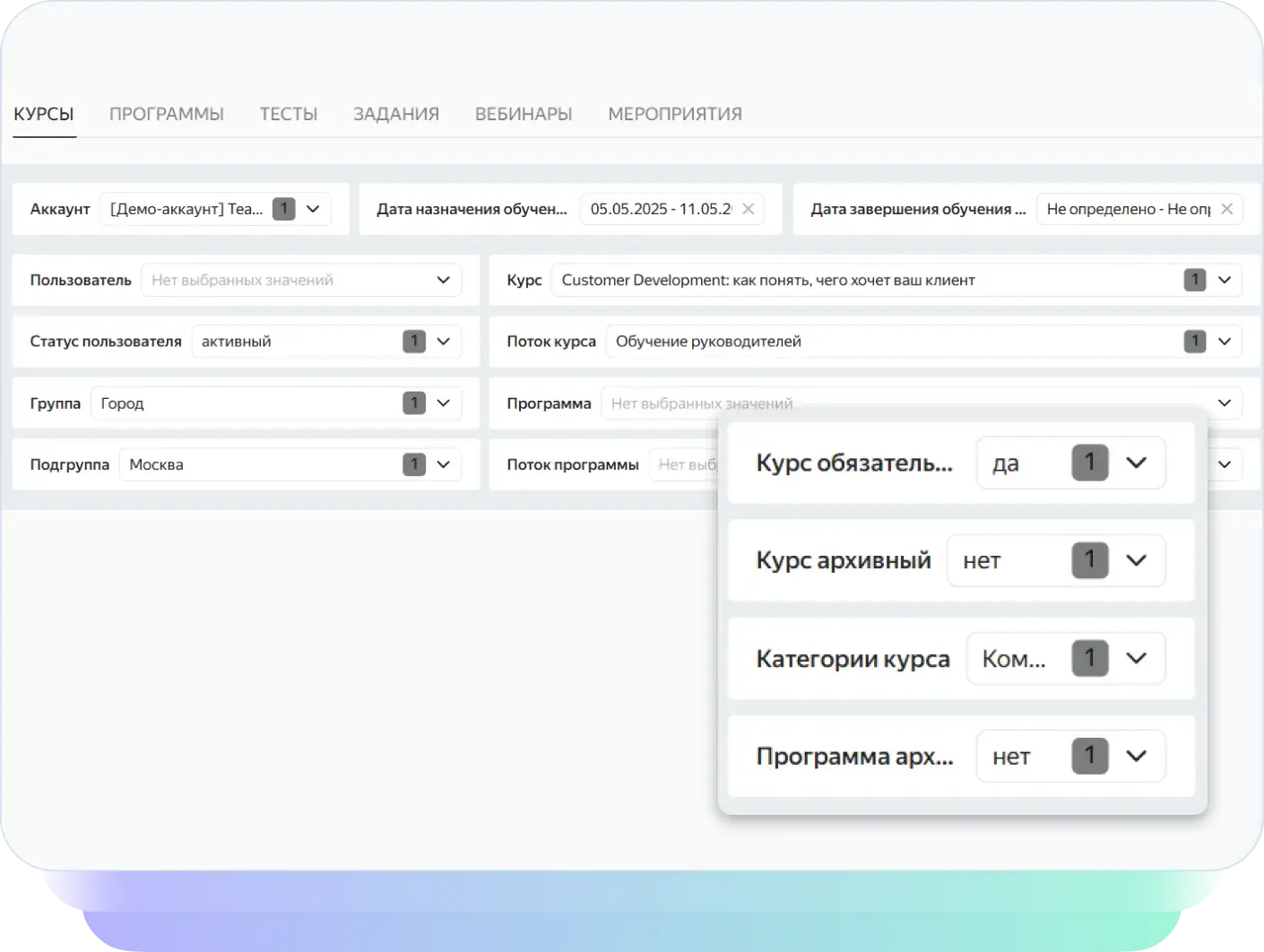
Task: Click the Москва subgroup value
Action: (x=156, y=464)
